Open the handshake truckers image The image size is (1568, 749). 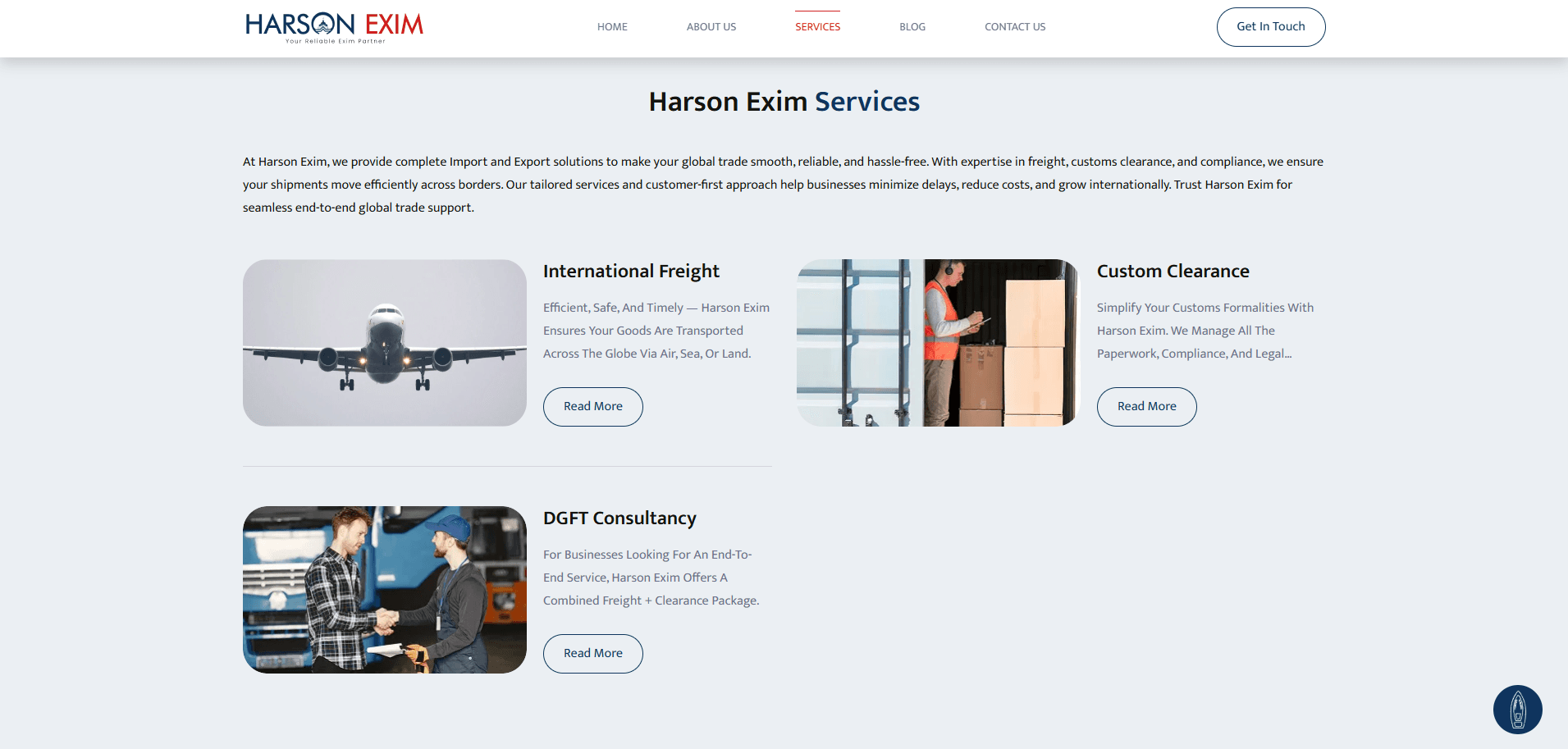click(x=385, y=590)
